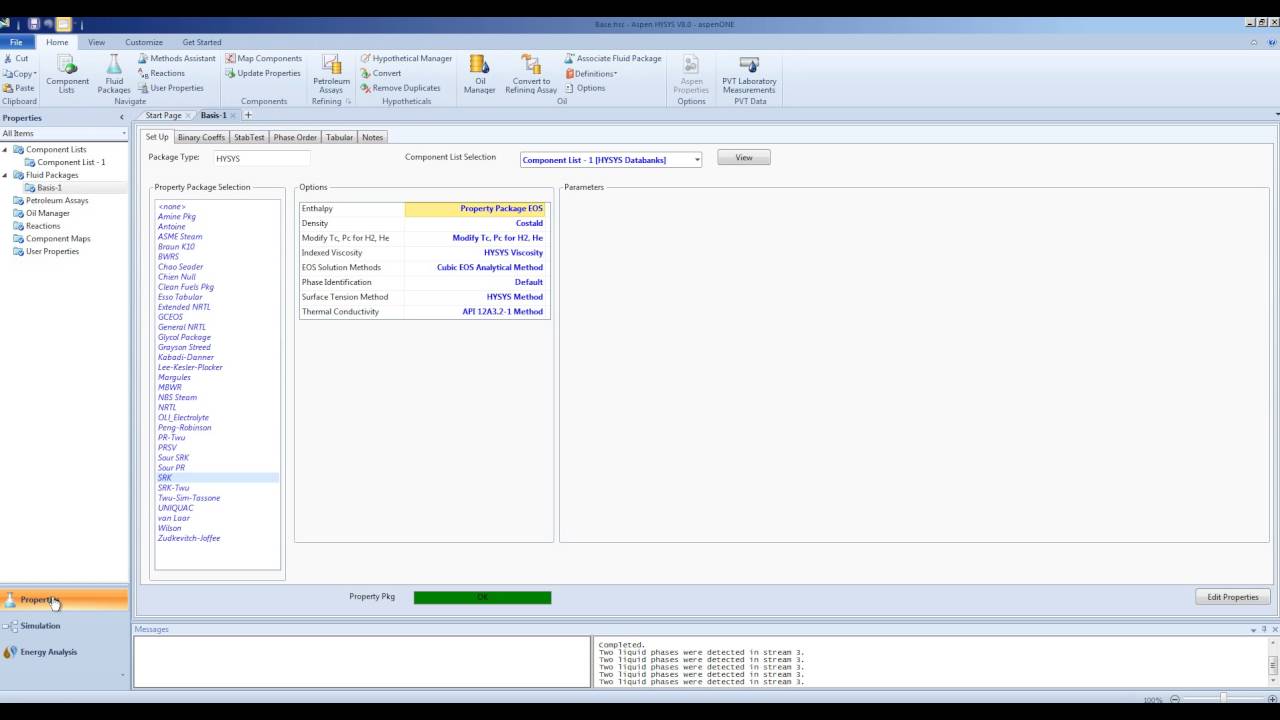Viewport: 1280px width, 720px height.
Task: Open the Messages panel options arrow
Action: 1253,630
